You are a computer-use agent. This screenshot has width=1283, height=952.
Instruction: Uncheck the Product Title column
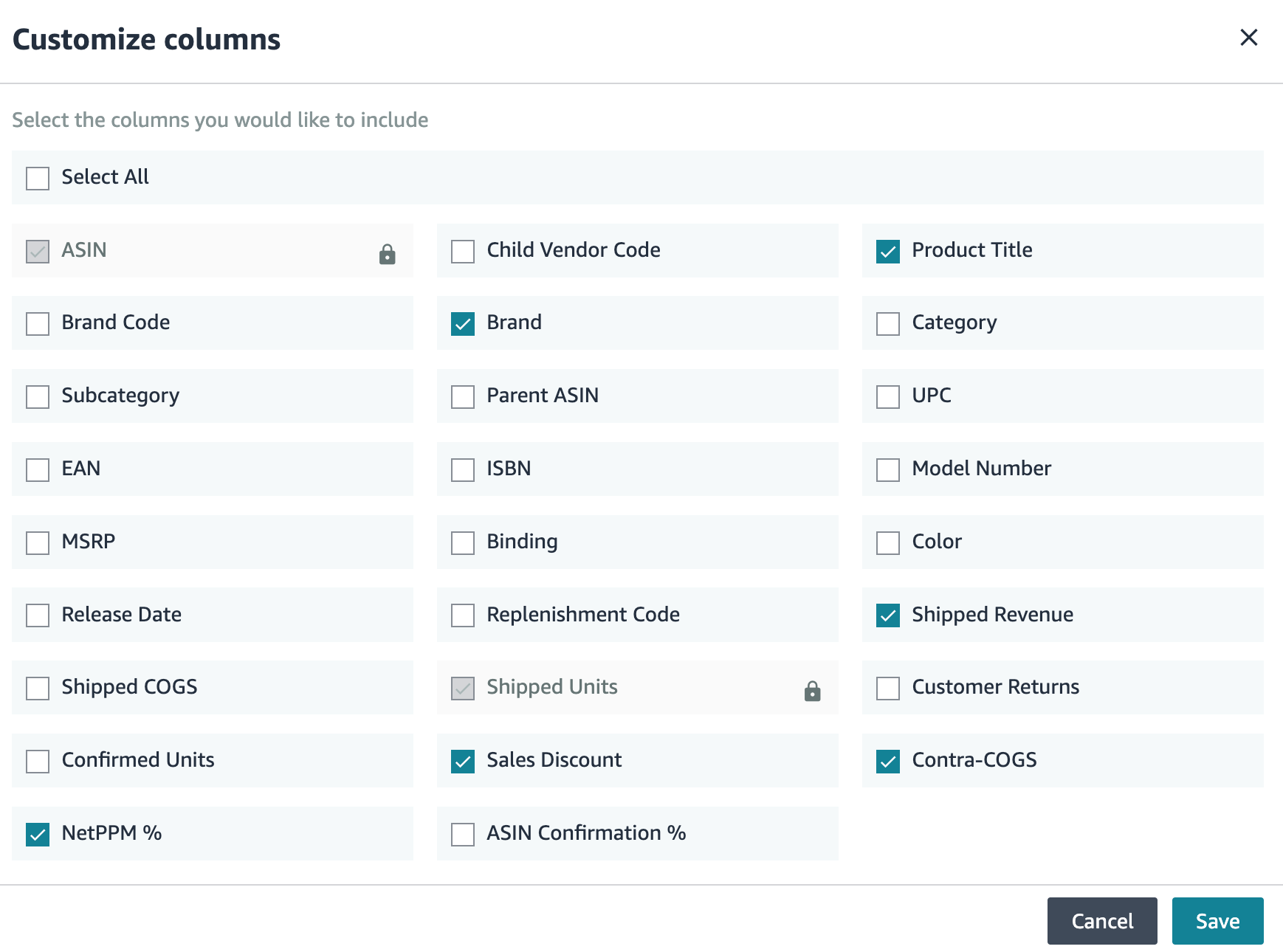[x=887, y=251]
